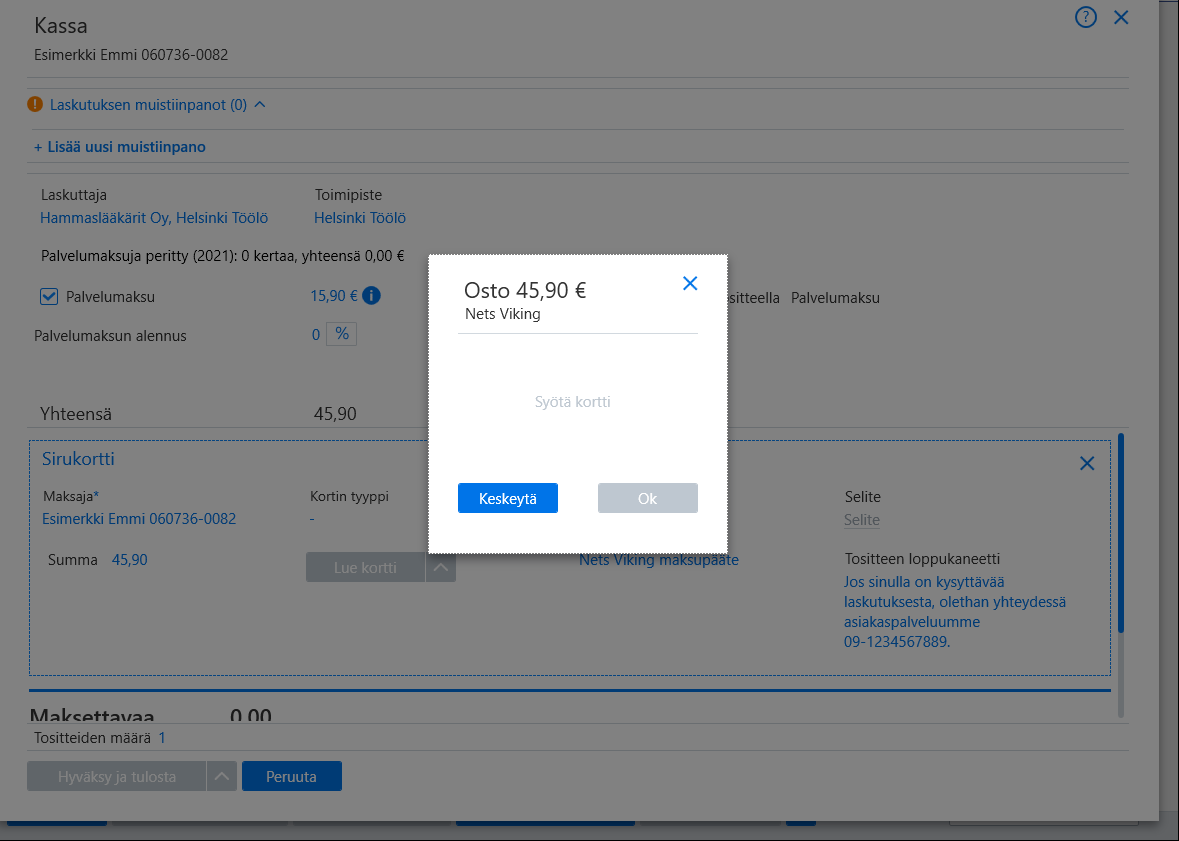Click Keskeytä in the payment dialog
Viewport: 1179px width, 841px height.
tap(508, 498)
